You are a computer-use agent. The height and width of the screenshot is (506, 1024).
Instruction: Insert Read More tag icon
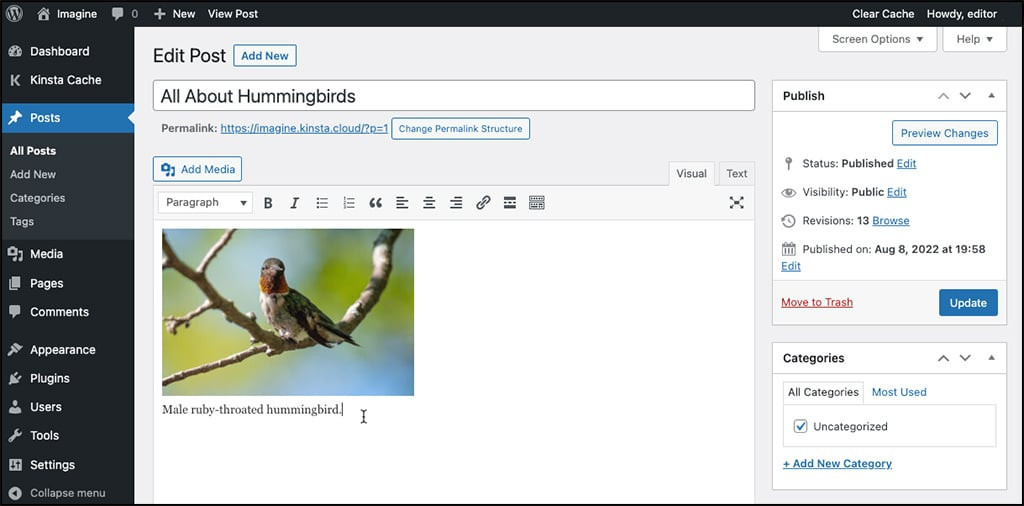510,203
